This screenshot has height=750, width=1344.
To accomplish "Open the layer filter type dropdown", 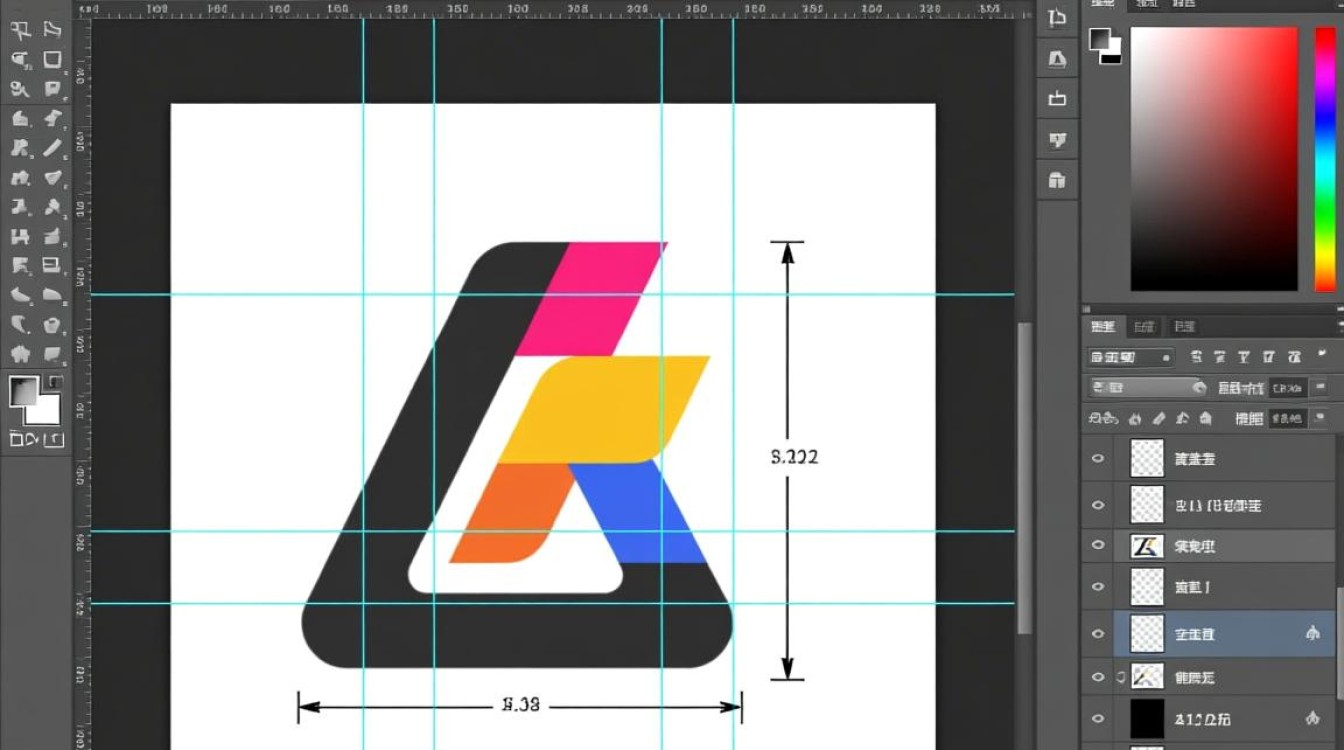I will (1131, 357).
